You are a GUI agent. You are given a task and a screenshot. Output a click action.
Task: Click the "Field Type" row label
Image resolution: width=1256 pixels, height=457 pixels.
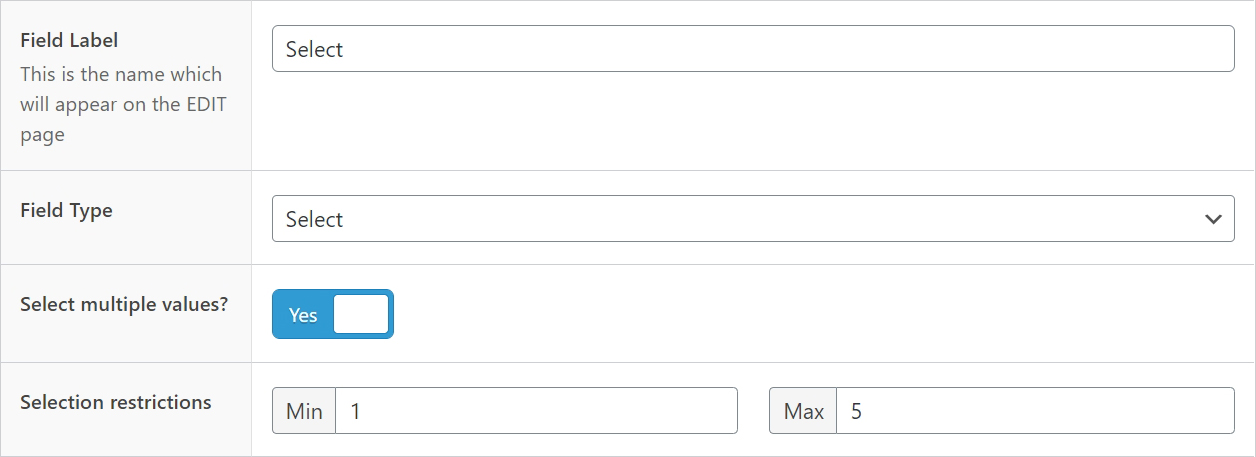coord(66,211)
